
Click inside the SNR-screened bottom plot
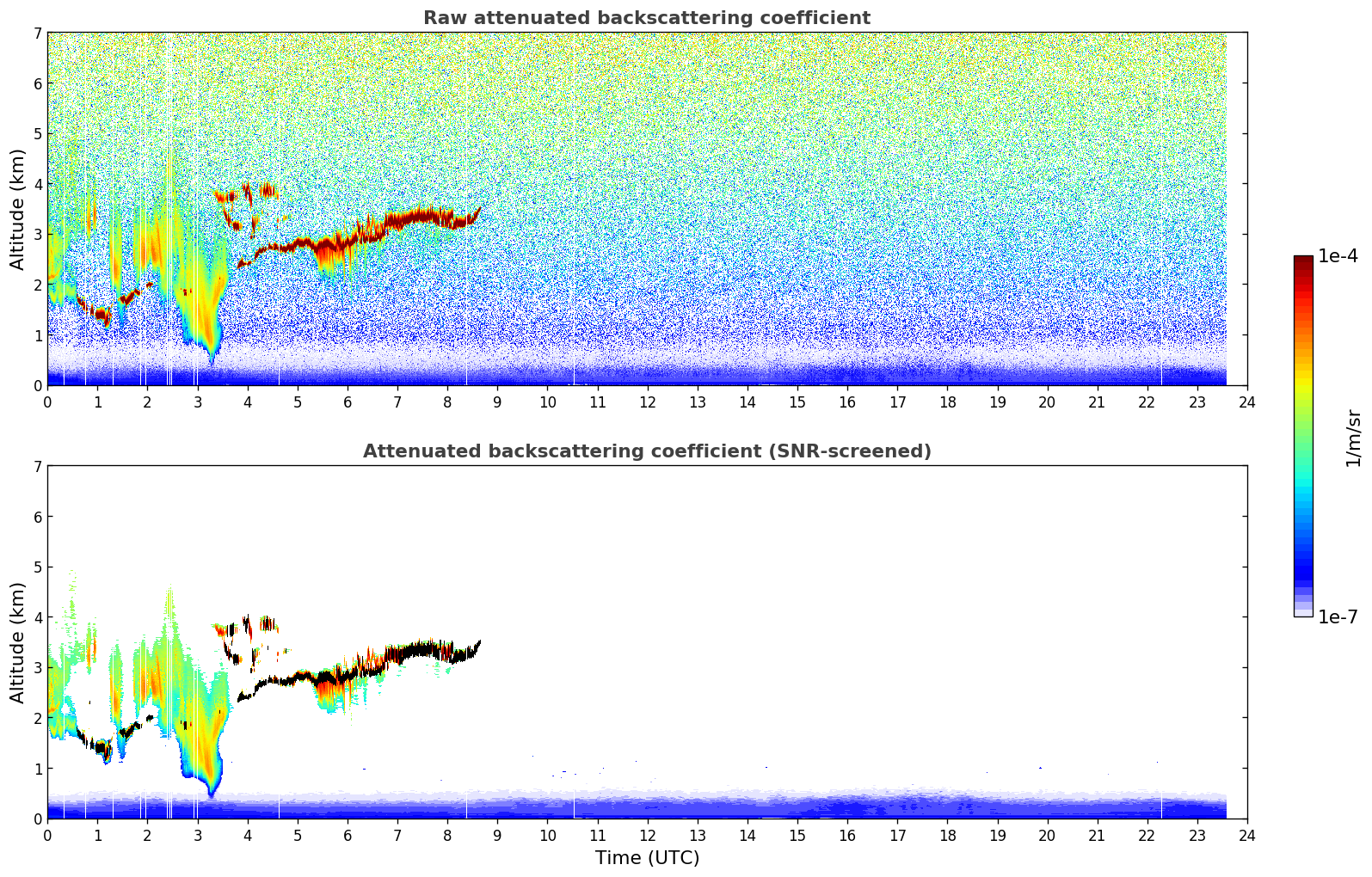pyautogui.click(x=647, y=642)
